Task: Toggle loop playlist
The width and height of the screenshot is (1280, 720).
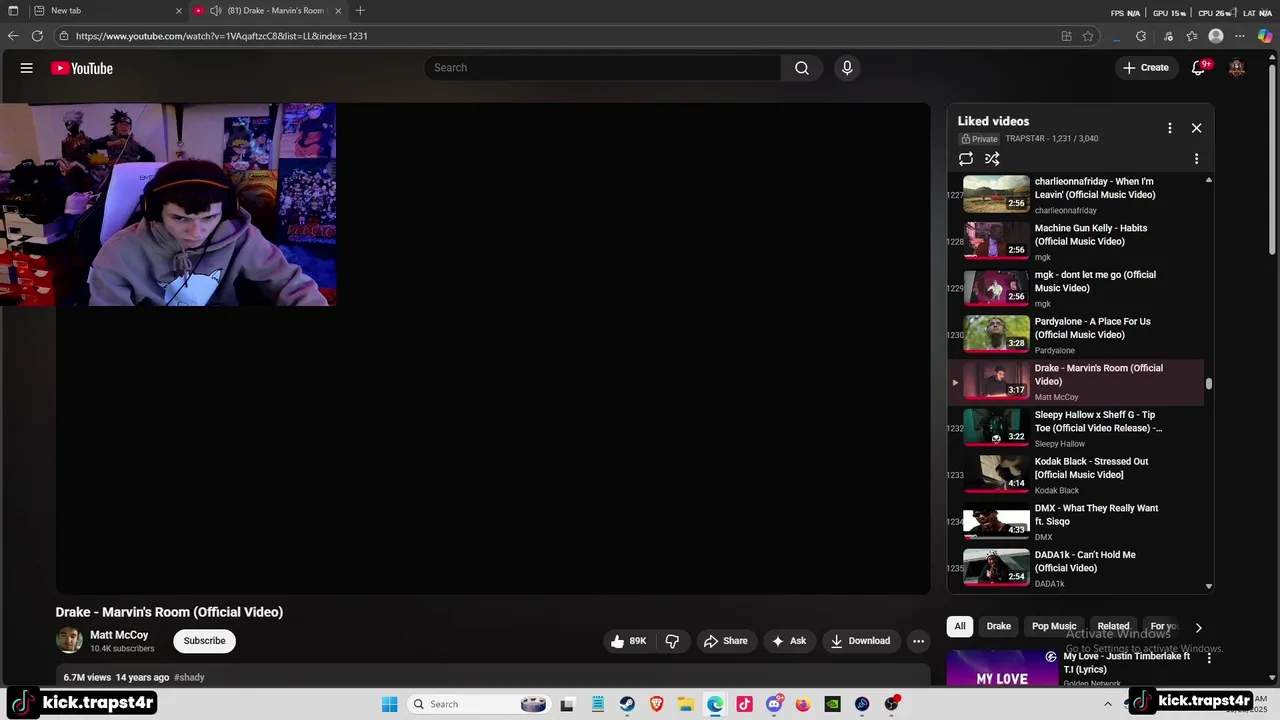Action: coord(966,159)
